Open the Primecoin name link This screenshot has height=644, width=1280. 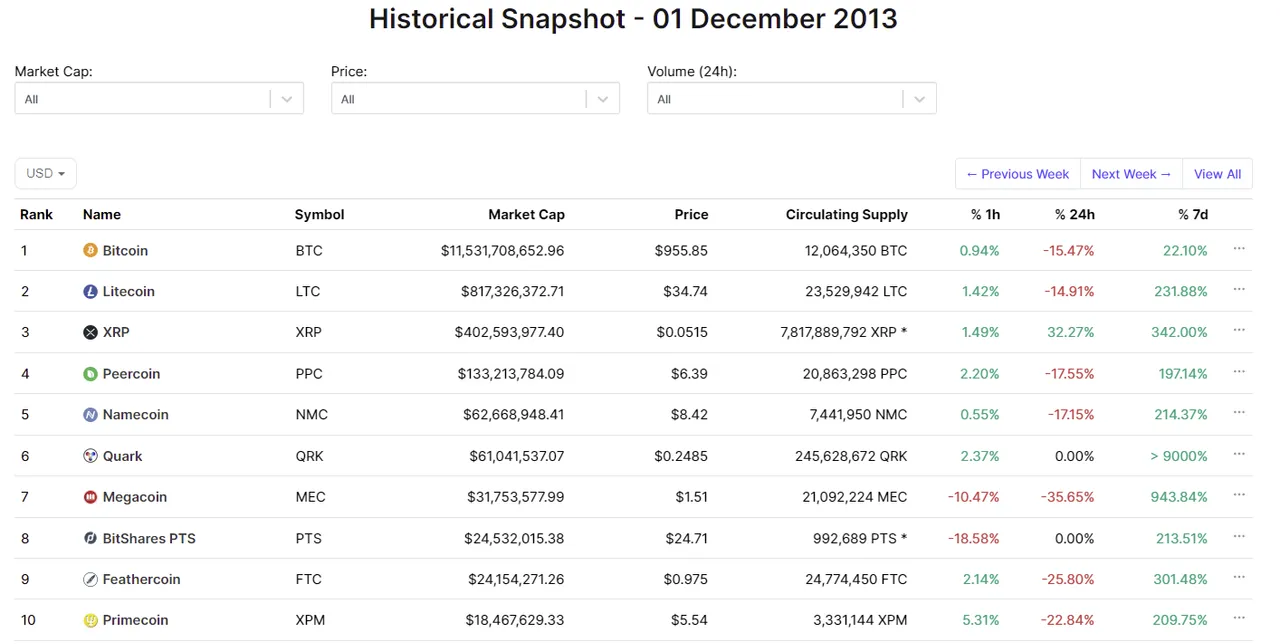click(135, 620)
